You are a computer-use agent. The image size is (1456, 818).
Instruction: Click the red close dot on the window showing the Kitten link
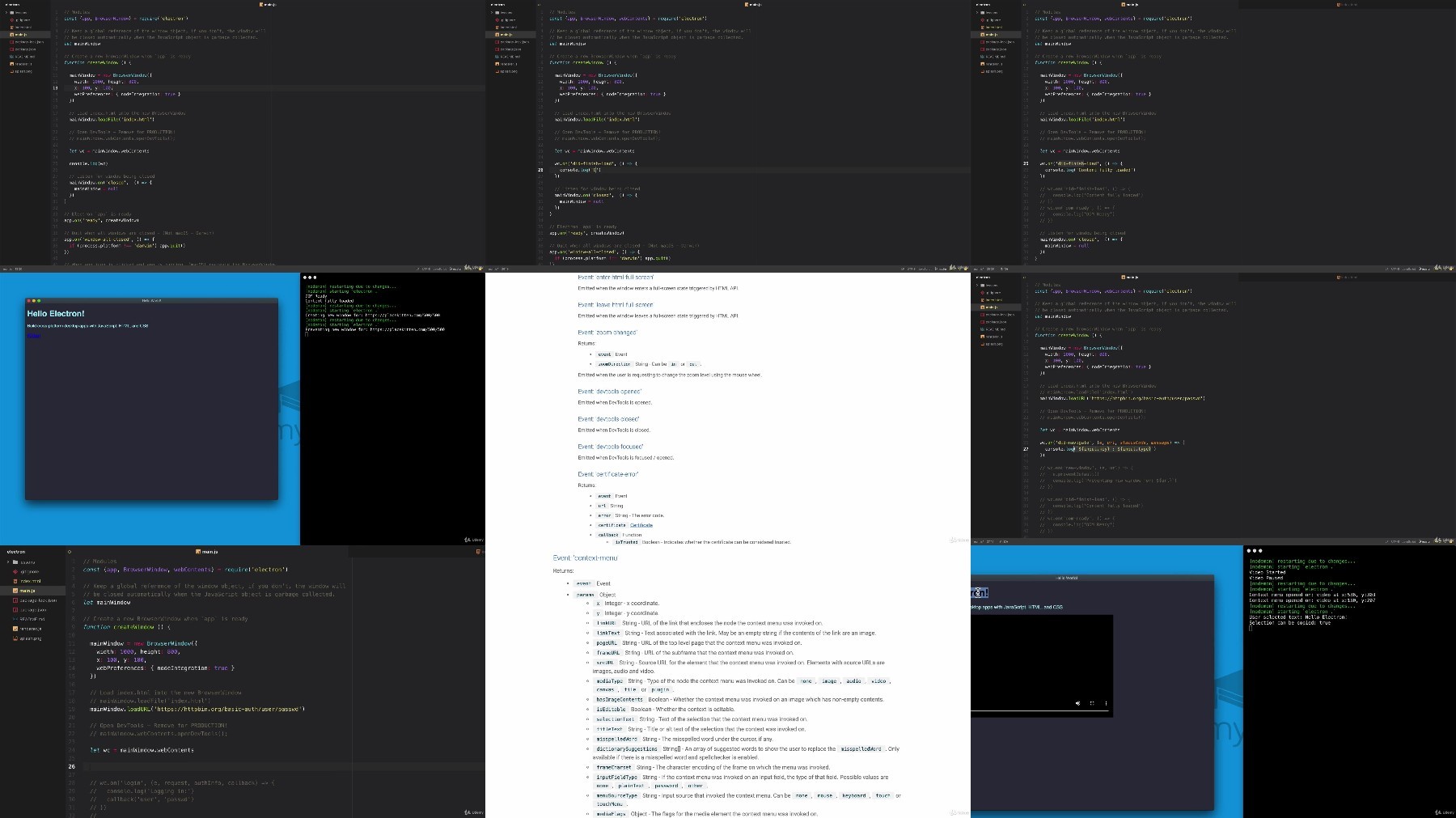coord(30,300)
